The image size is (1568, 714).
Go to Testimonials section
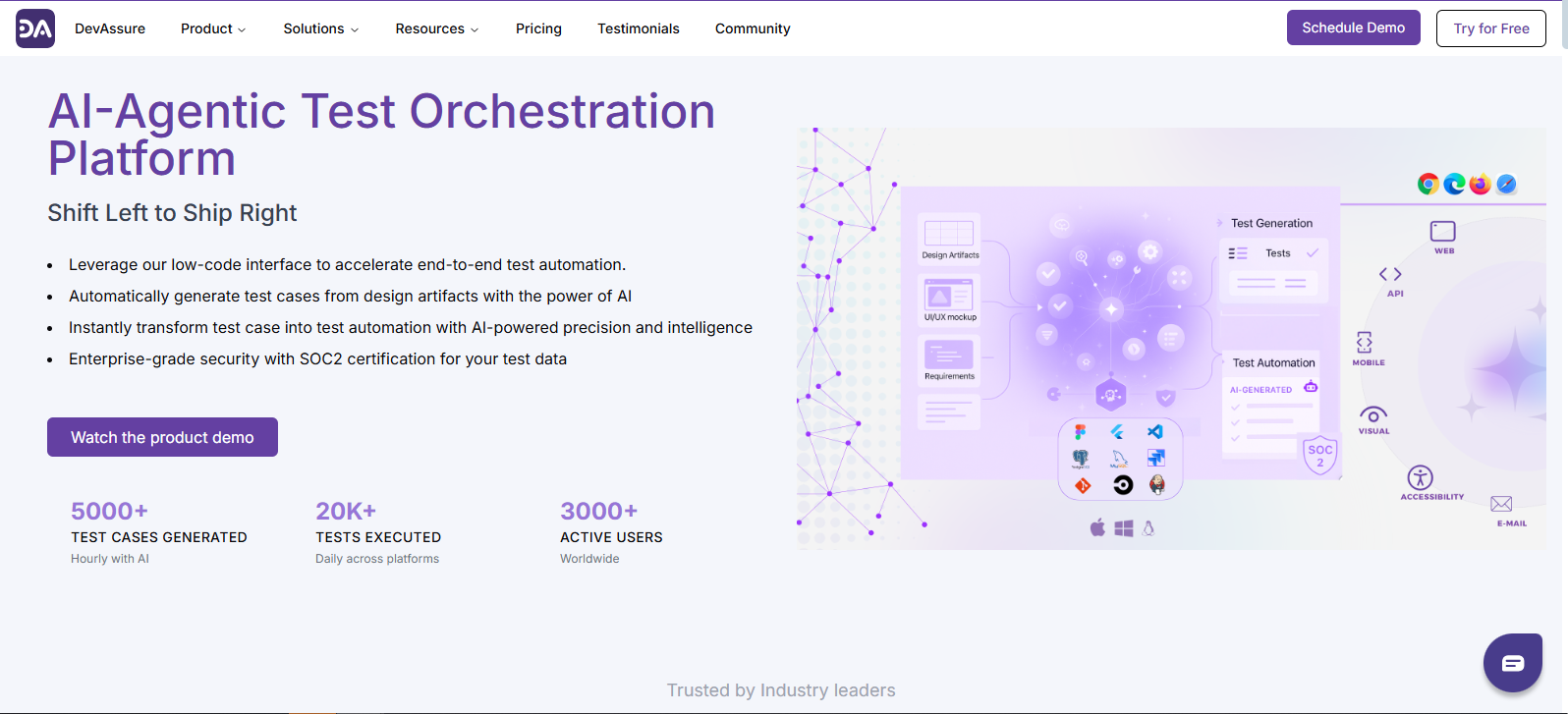[x=639, y=28]
